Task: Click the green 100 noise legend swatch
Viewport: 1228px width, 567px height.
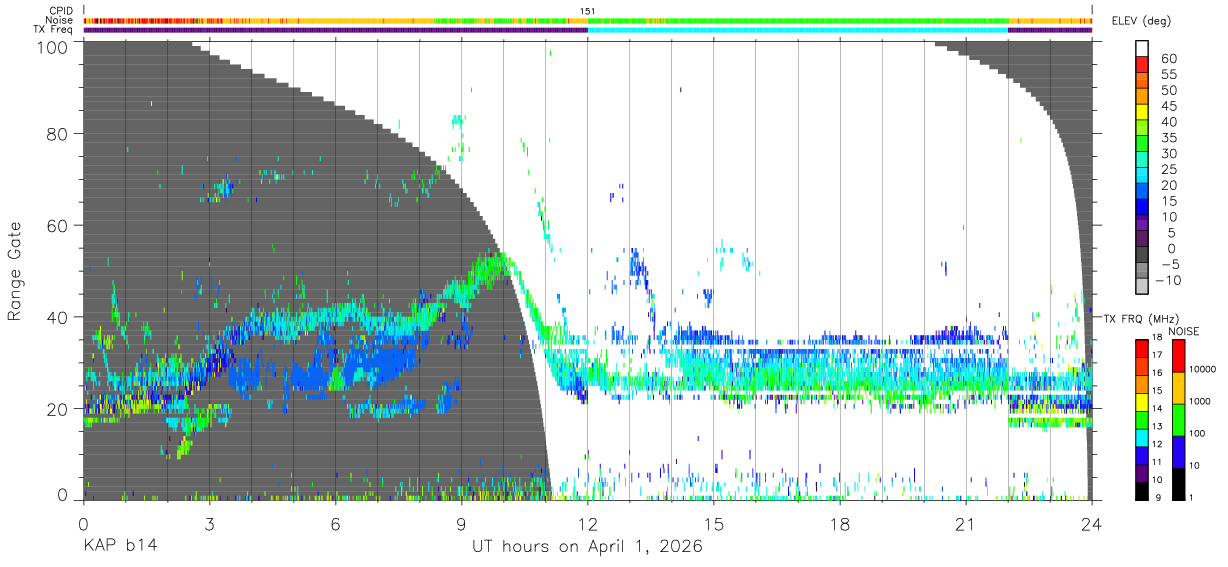Action: coord(1180,419)
